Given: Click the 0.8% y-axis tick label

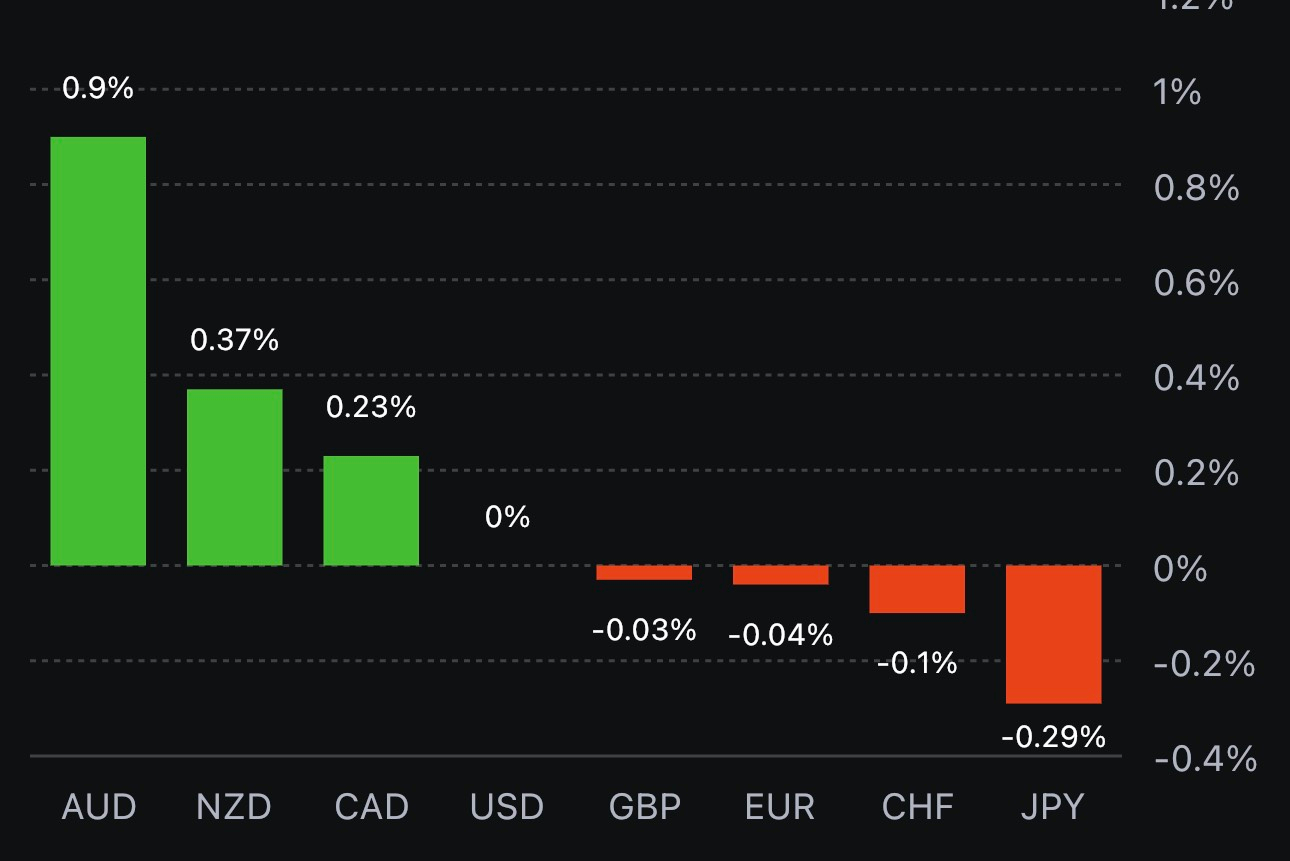Looking at the screenshot, I should [x=1196, y=188].
